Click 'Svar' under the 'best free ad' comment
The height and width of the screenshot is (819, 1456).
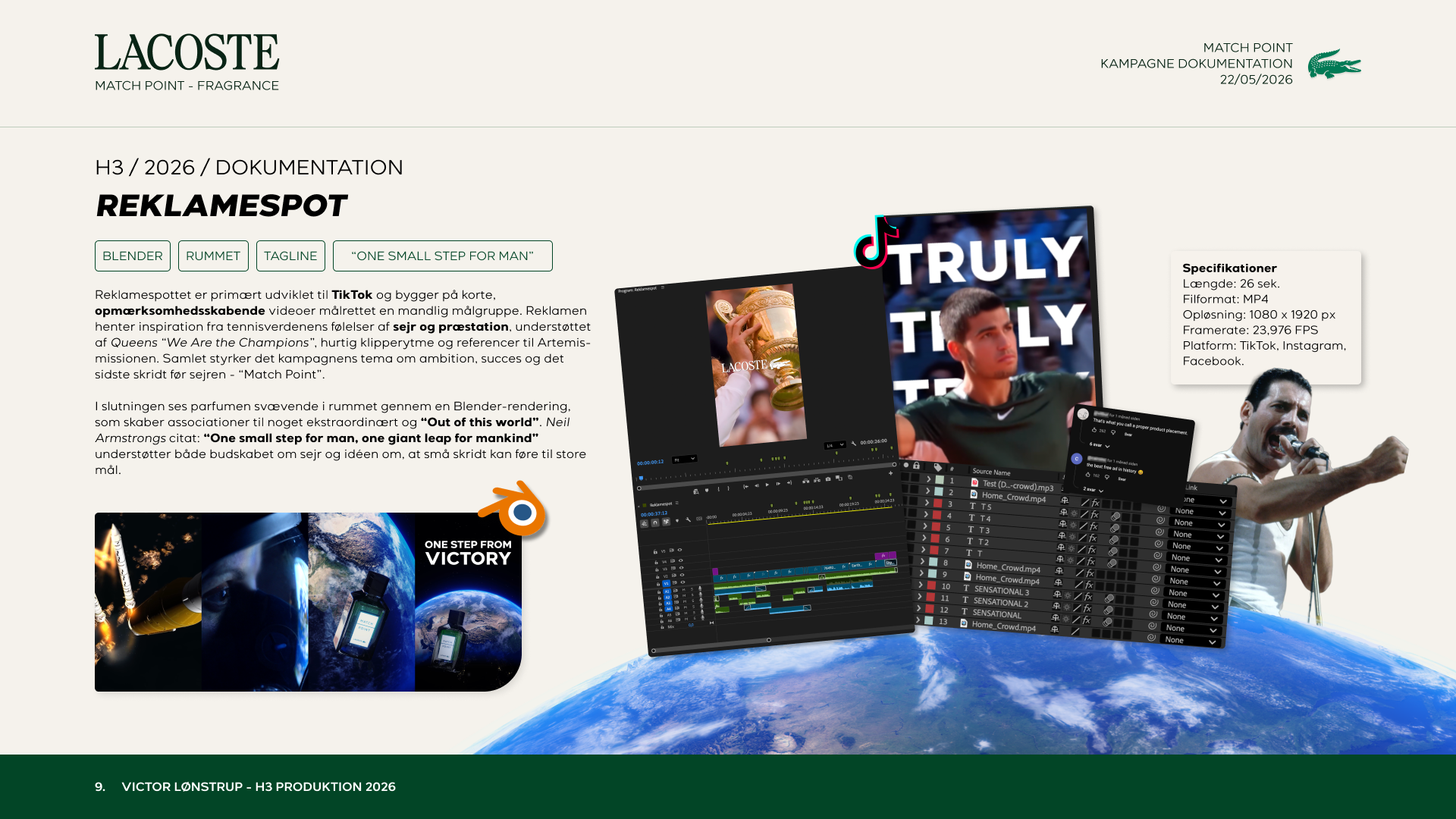point(1122,479)
